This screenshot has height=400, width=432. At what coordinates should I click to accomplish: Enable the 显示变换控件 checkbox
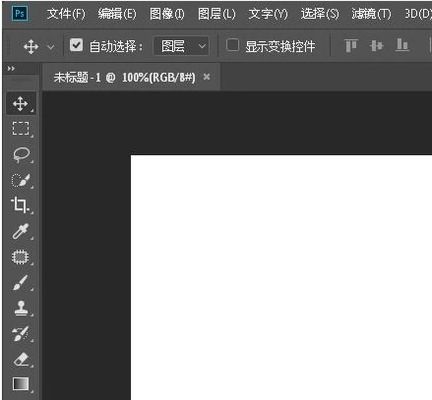232,45
